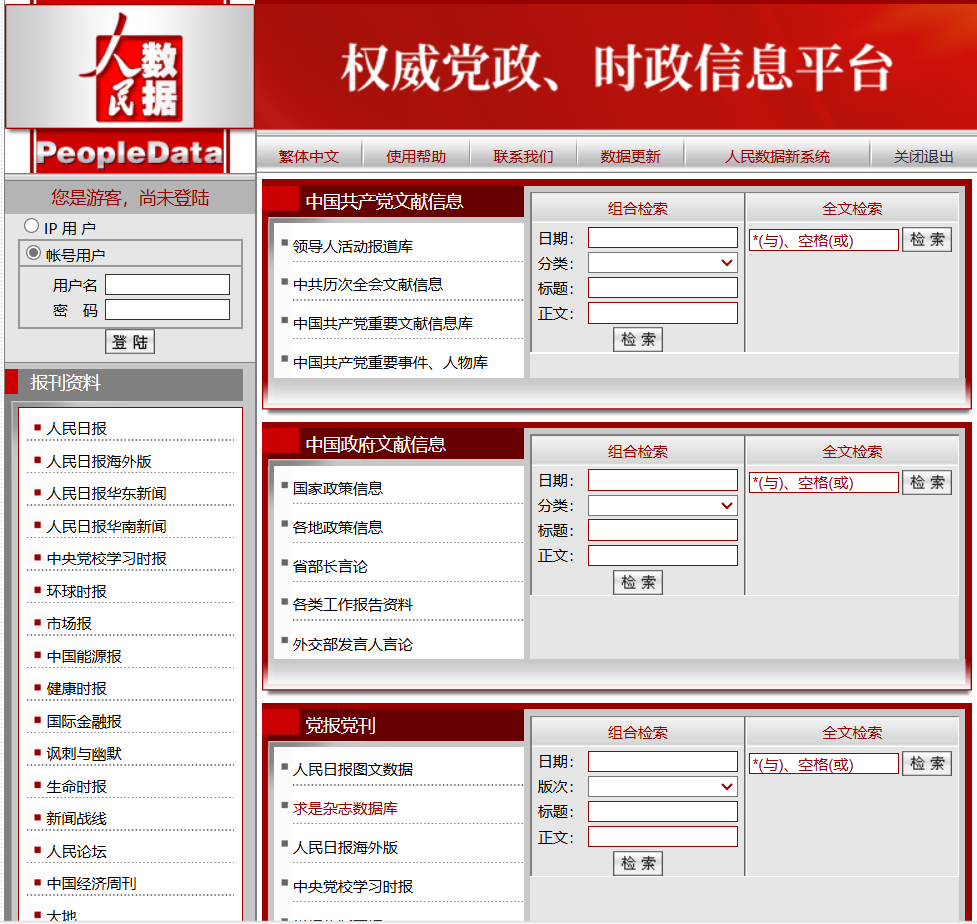Click 组合检索 检索 button in 党报党刊
The height and width of the screenshot is (924, 977).
pos(638,864)
